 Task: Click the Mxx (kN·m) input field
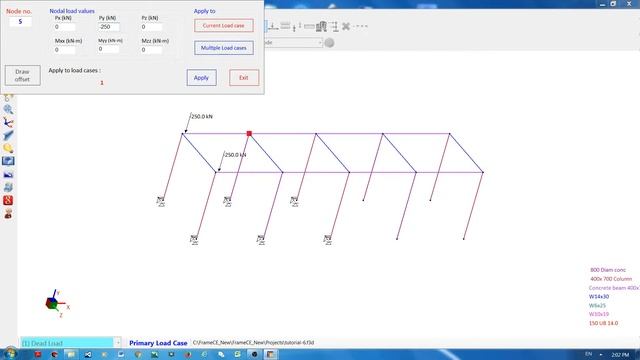click(x=64, y=50)
